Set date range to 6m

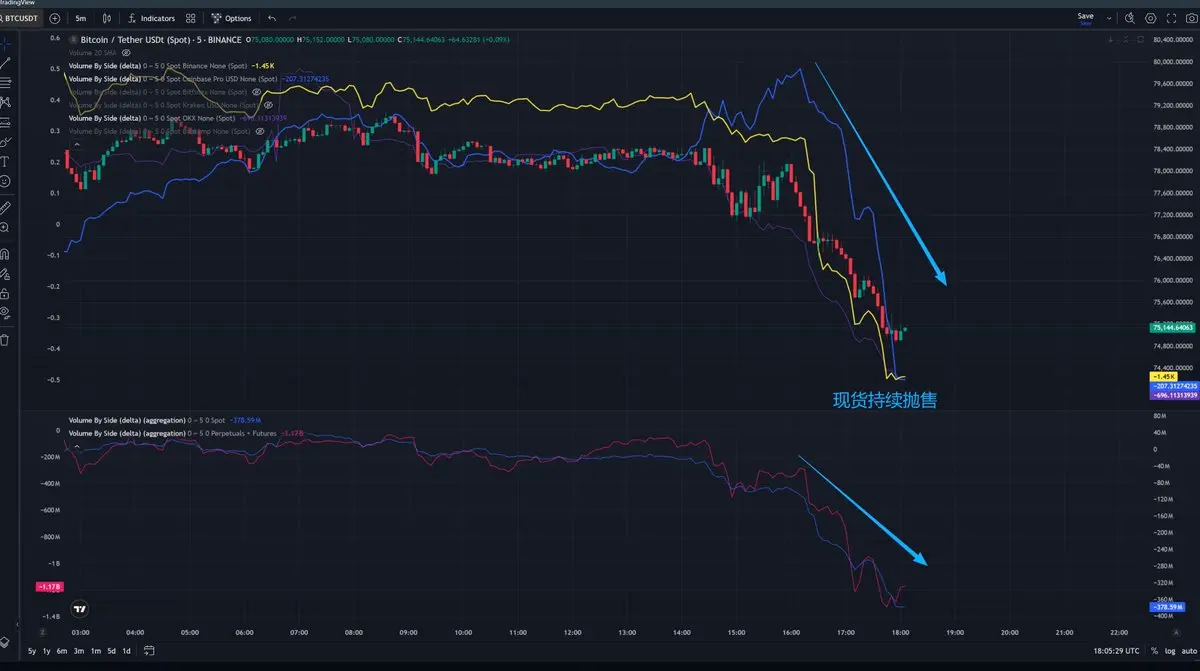[x=63, y=651]
